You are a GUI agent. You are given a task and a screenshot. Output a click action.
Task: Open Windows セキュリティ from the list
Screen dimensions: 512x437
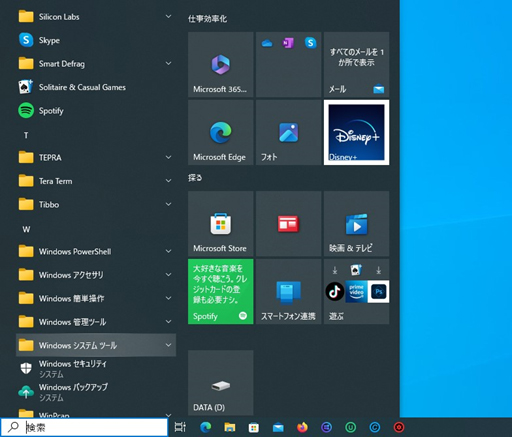tap(96, 369)
